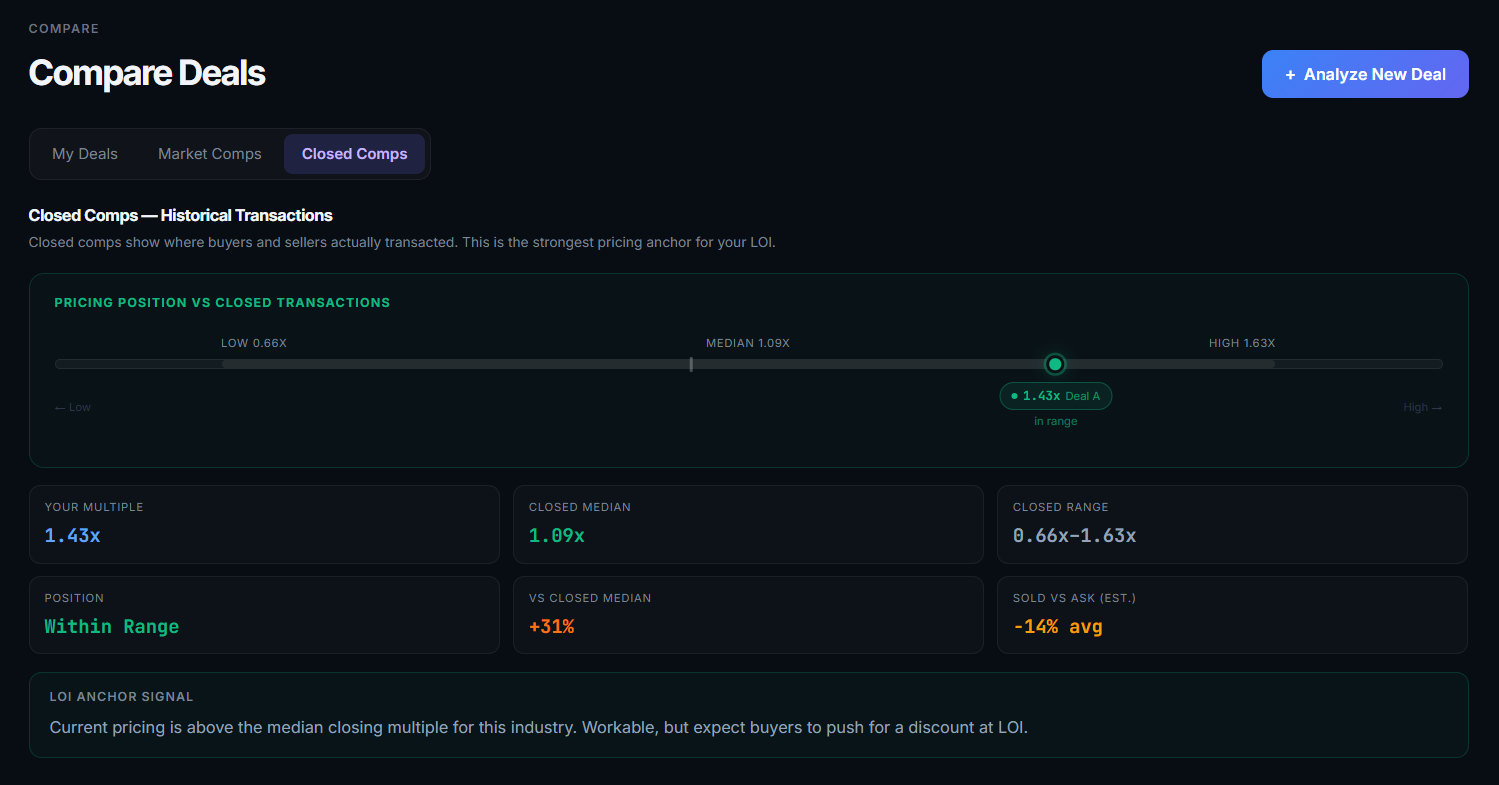Screen dimensions: 1499x785
Task: Click the Your Multiple card
Action: pos(264,524)
